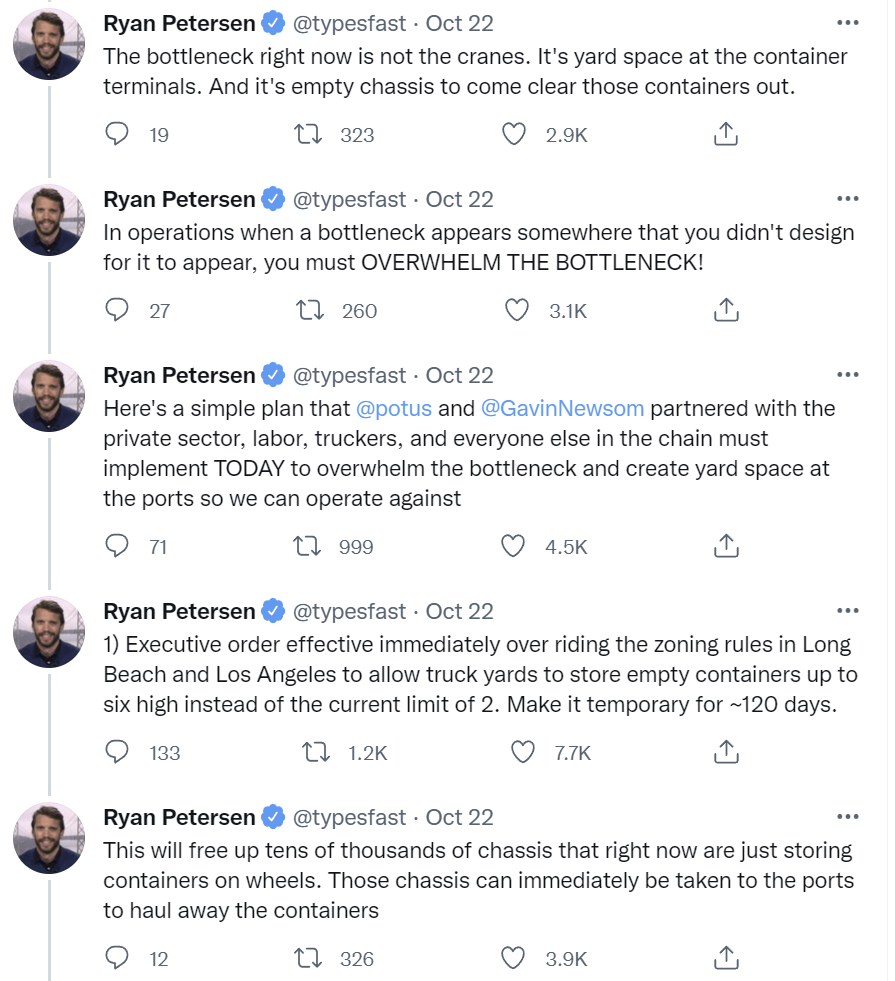The width and height of the screenshot is (895, 981).
Task: Reply to the tweet with 133 replies
Action: 118,752
